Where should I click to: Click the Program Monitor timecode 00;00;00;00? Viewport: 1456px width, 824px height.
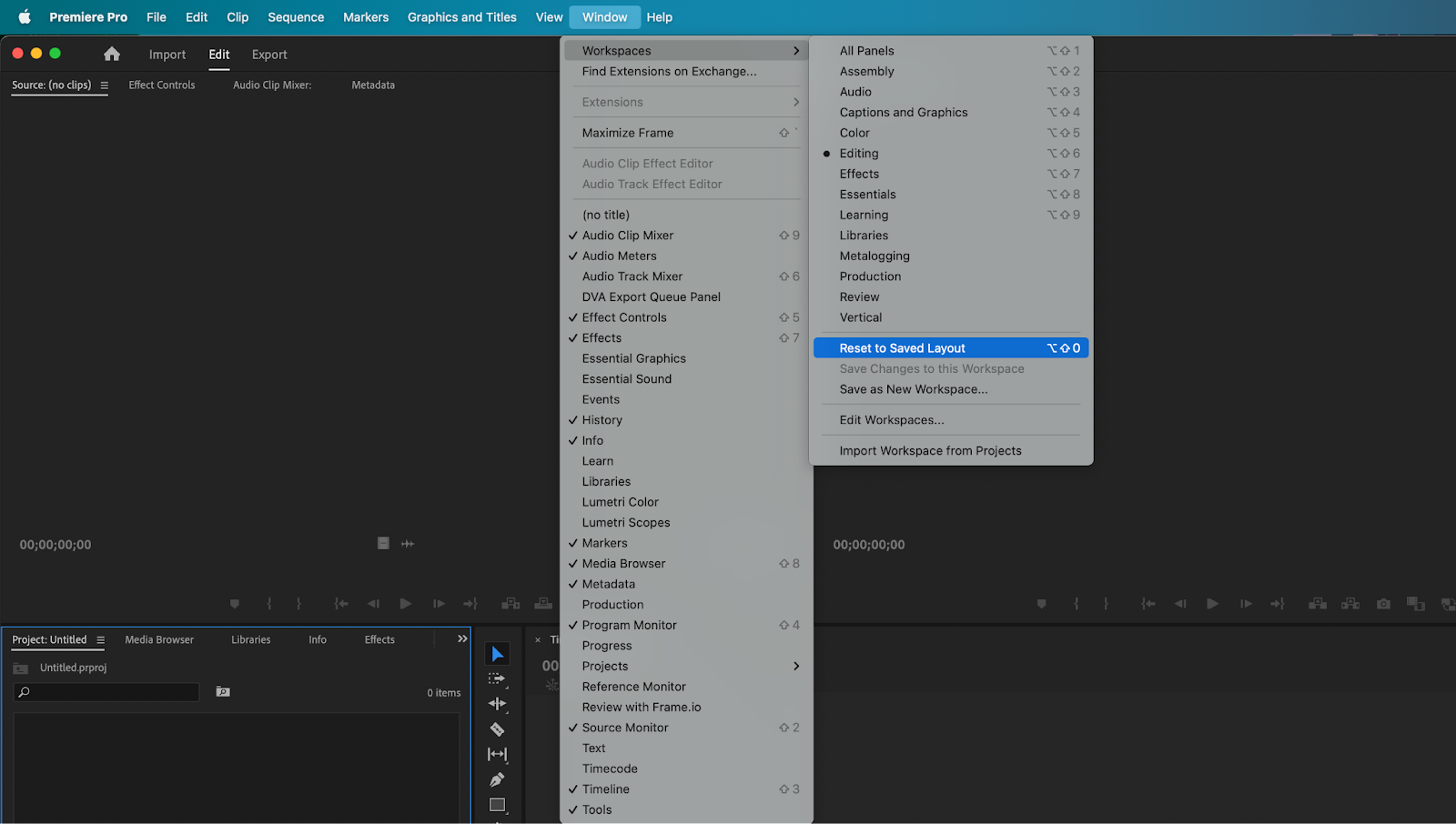click(869, 545)
